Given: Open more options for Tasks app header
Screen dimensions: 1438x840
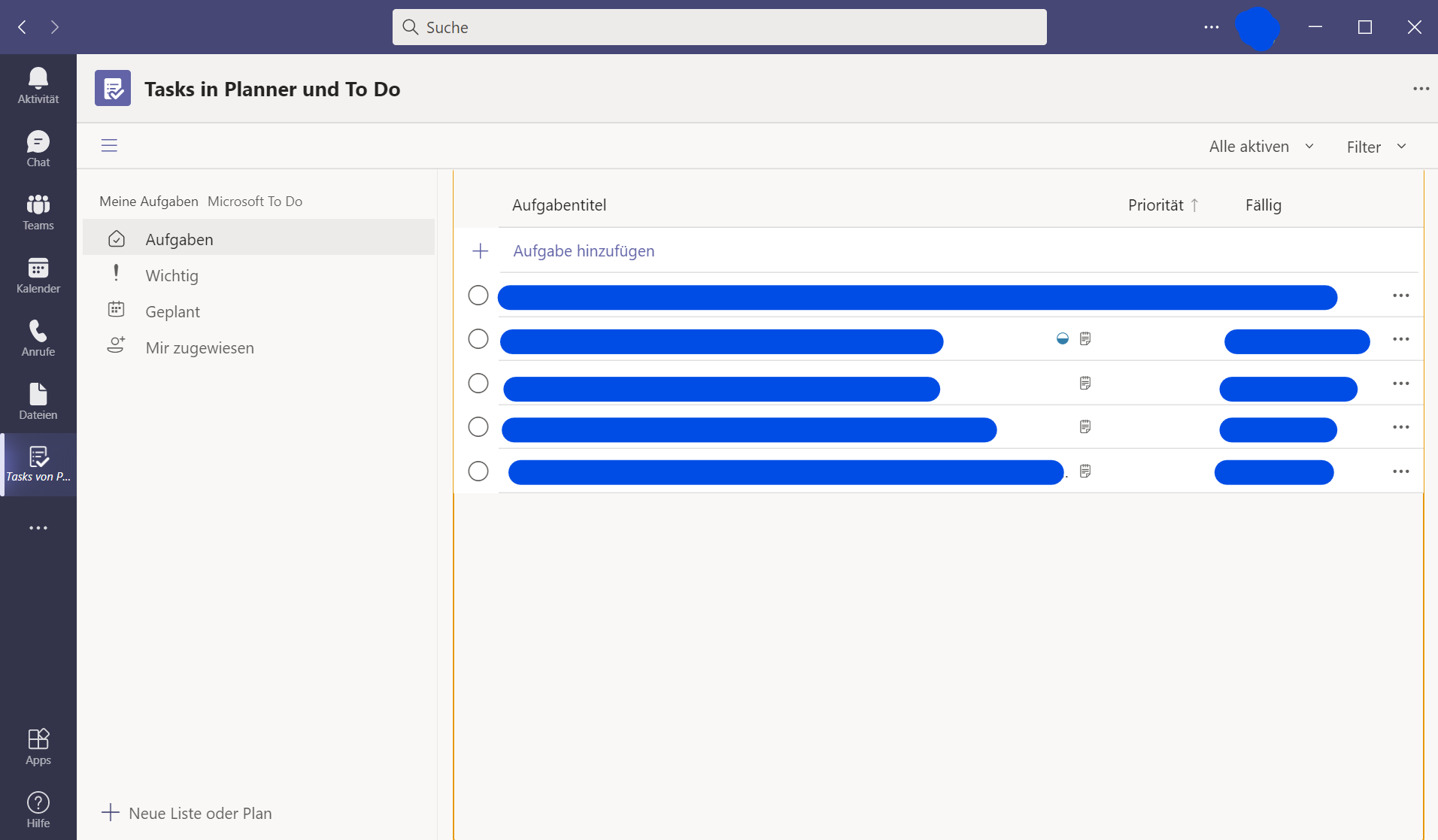Looking at the screenshot, I should 1421,89.
